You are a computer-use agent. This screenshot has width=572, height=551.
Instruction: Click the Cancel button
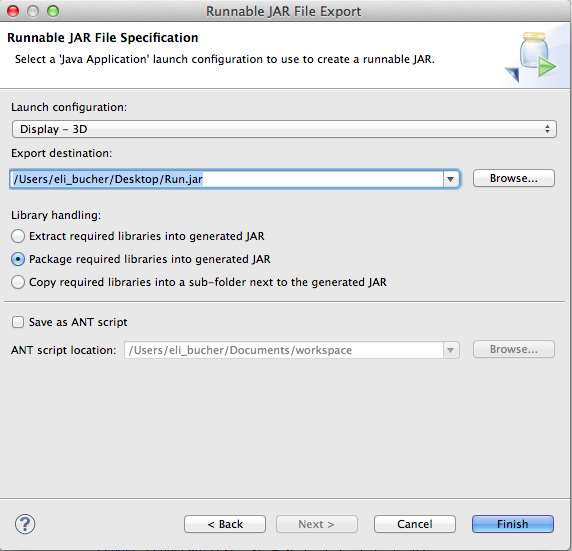415,524
